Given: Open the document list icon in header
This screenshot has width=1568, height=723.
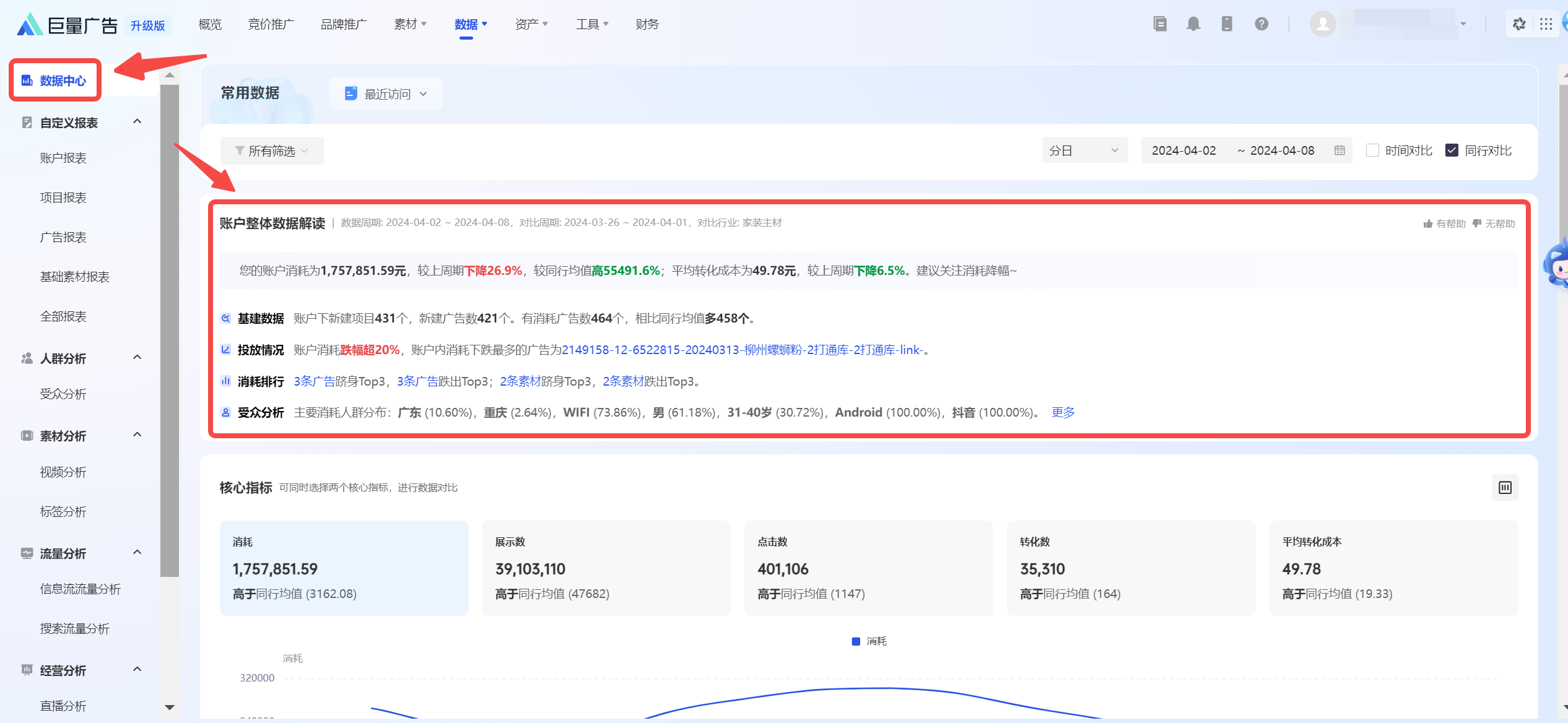Looking at the screenshot, I should click(x=1160, y=24).
